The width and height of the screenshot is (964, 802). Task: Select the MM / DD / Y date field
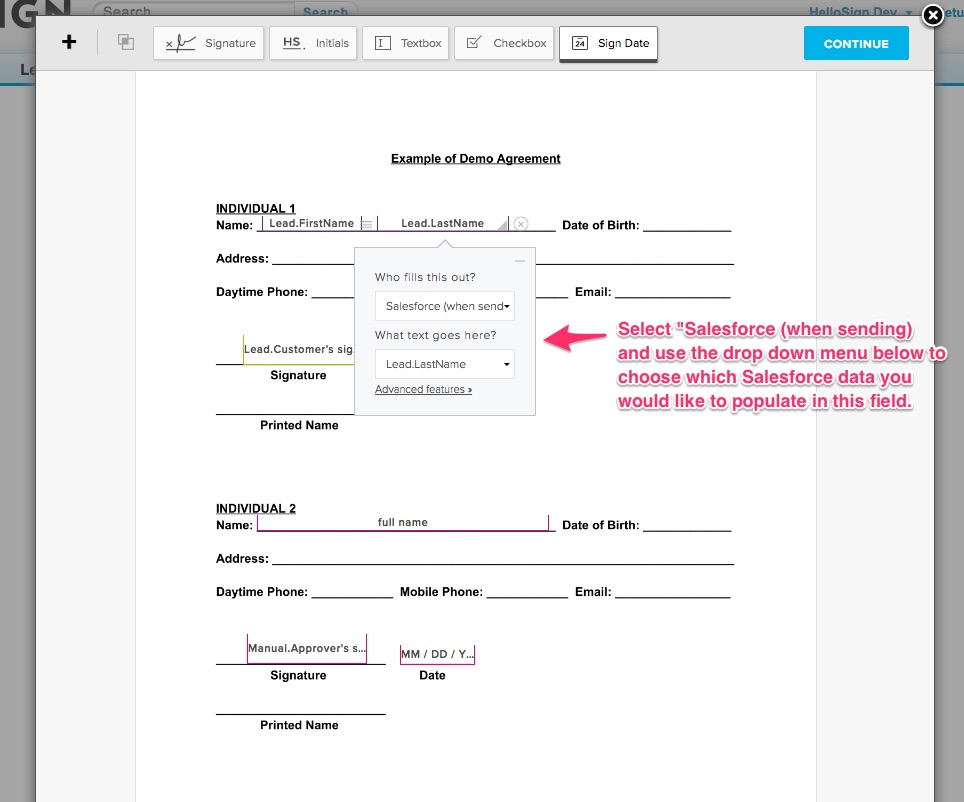click(437, 654)
